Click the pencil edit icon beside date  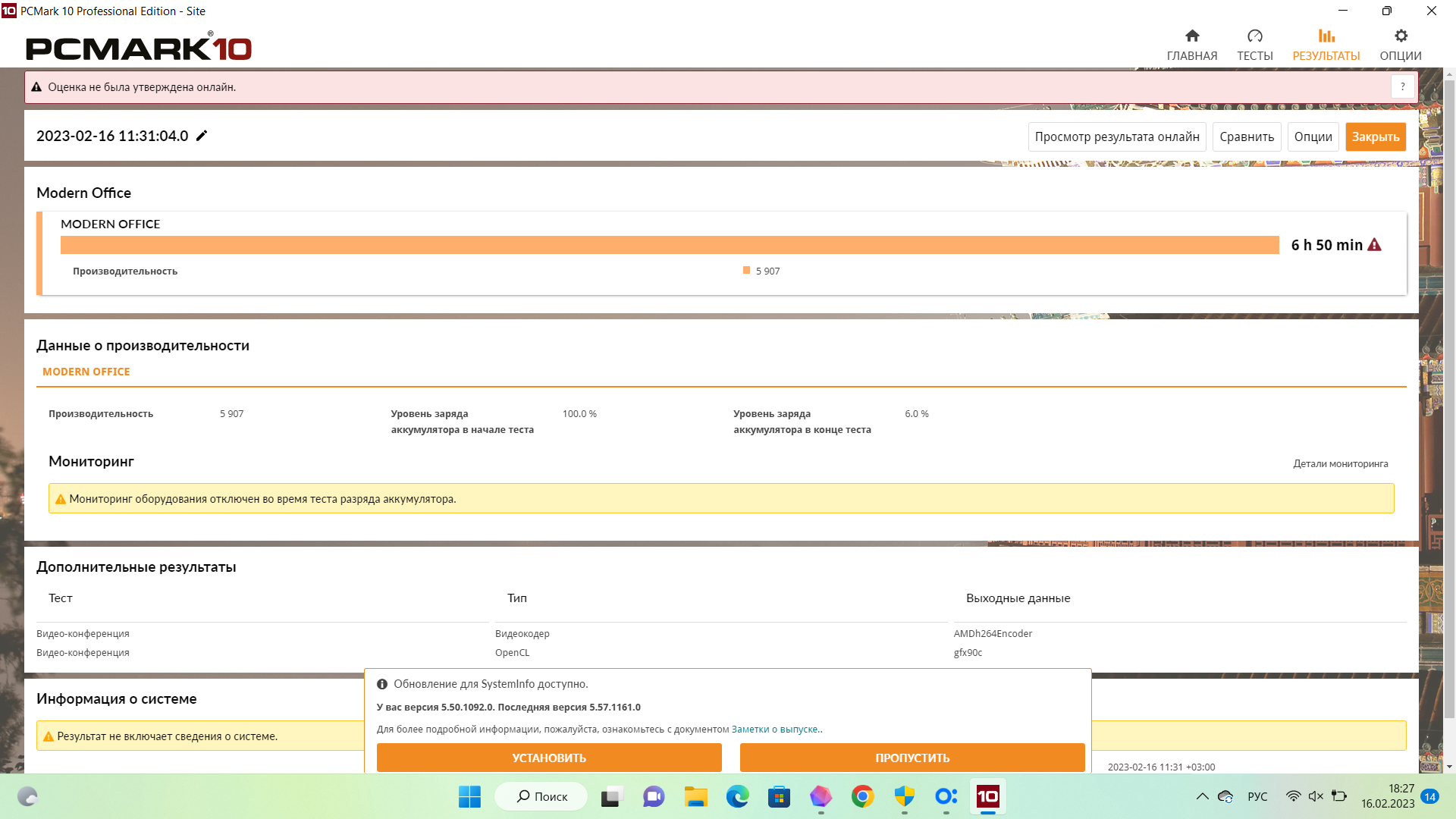pos(202,136)
